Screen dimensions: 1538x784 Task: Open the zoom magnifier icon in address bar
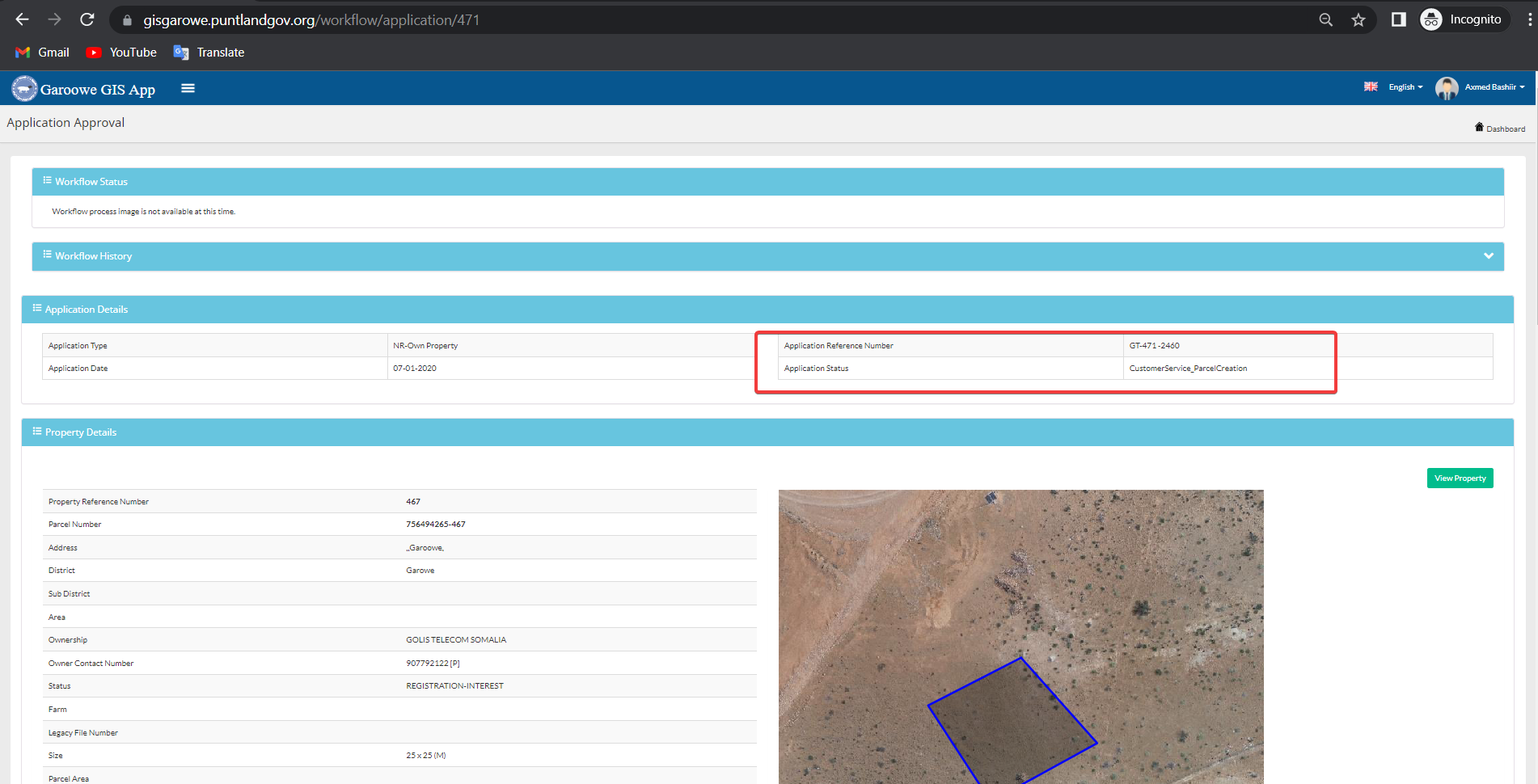(1325, 20)
